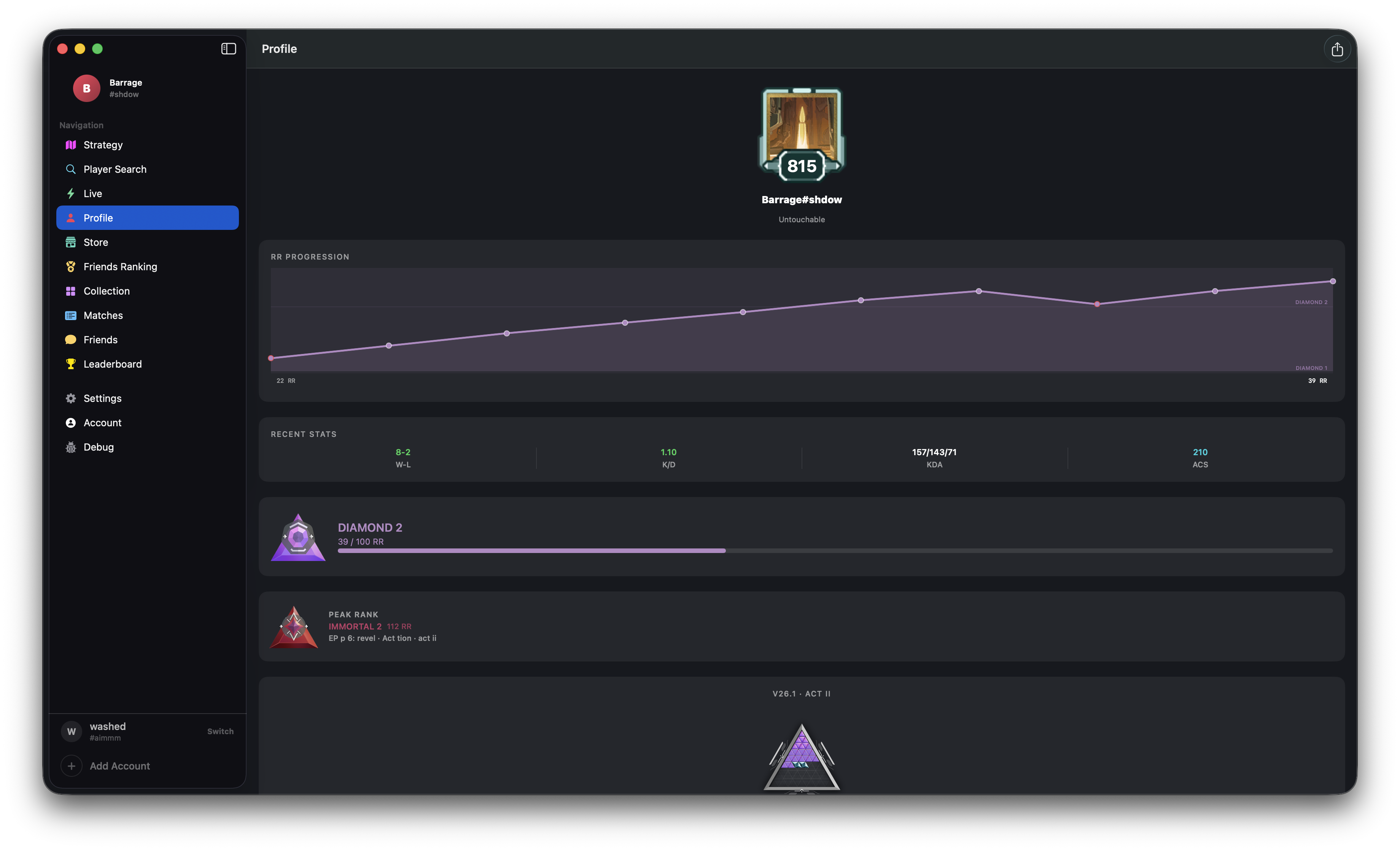Open the Settings page
Viewport: 1400px width, 851px height.
(x=102, y=398)
